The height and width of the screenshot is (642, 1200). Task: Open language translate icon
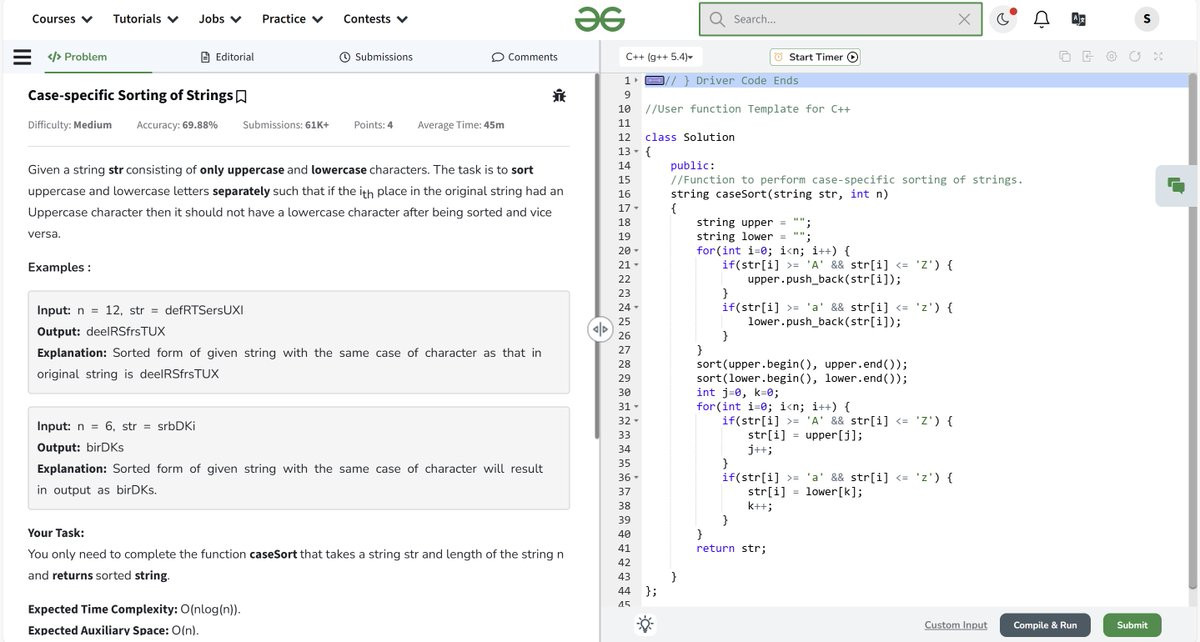[1078, 19]
